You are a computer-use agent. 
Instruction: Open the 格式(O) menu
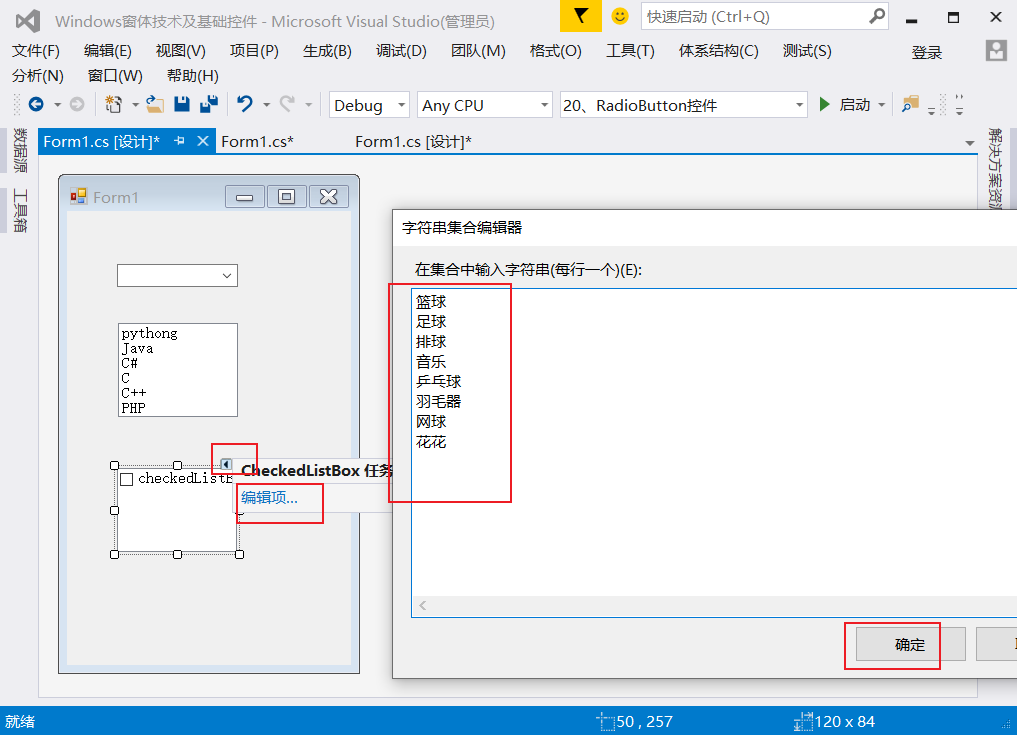(555, 51)
